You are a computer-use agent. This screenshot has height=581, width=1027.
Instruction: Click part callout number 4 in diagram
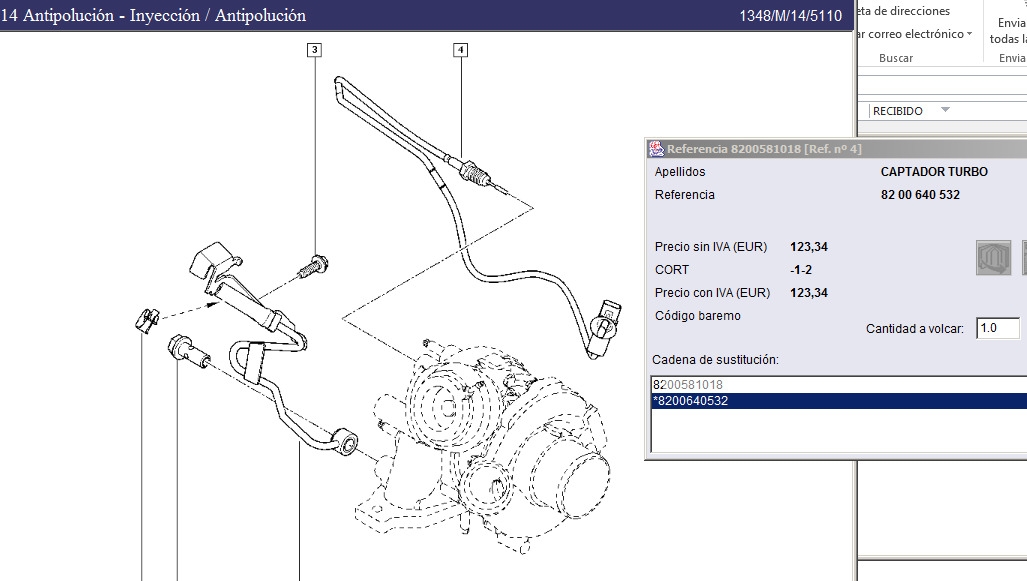[x=460, y=50]
